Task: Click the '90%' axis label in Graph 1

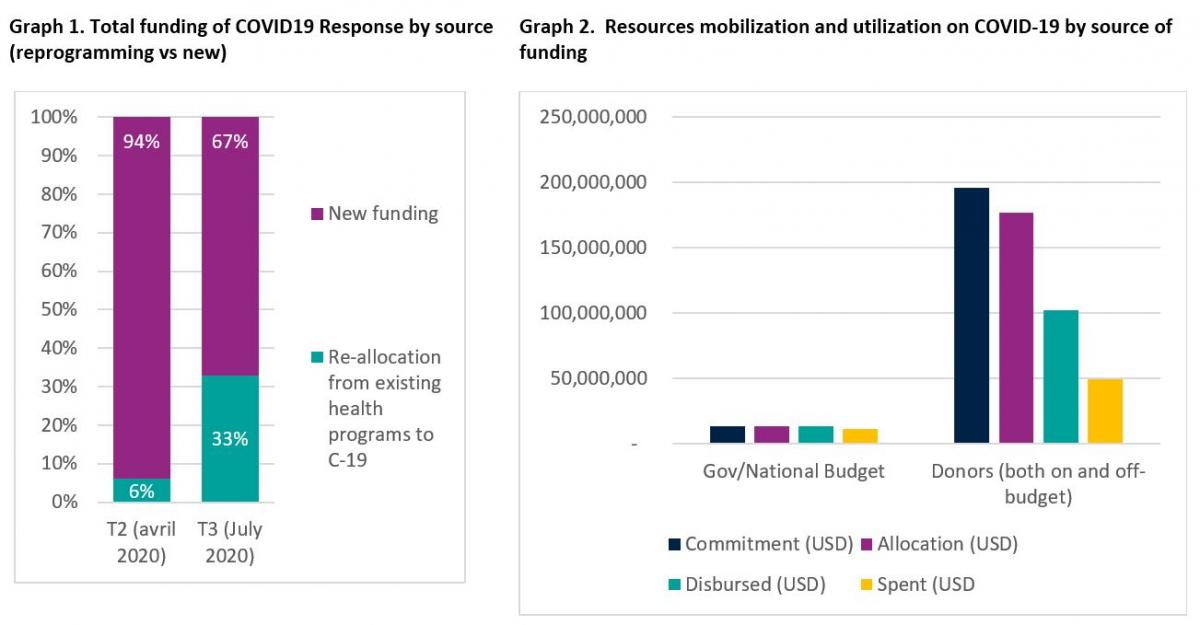Action: (59, 156)
